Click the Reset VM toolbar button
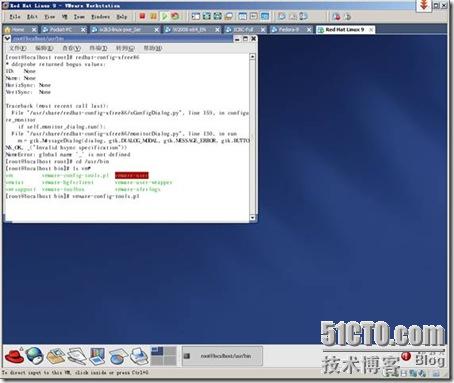The image size is (454, 383). pyautogui.click(x=175, y=16)
